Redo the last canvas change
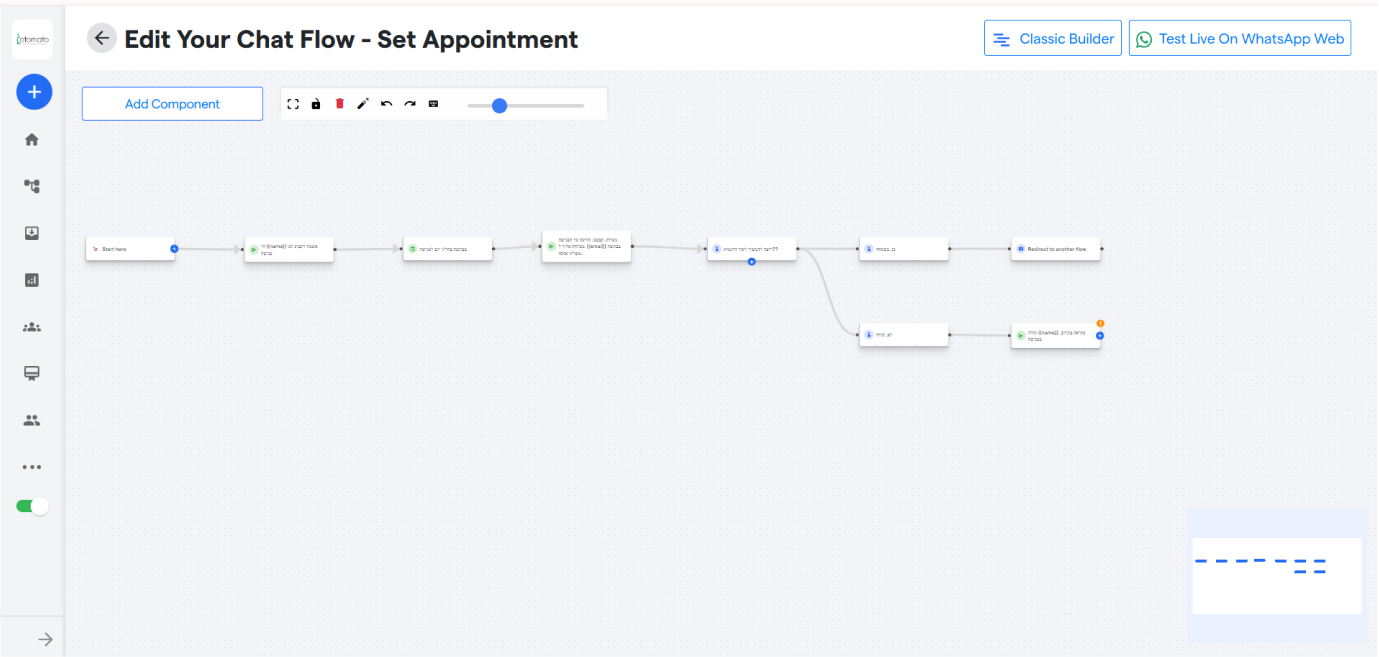This screenshot has width=1379, height=657. coord(410,104)
